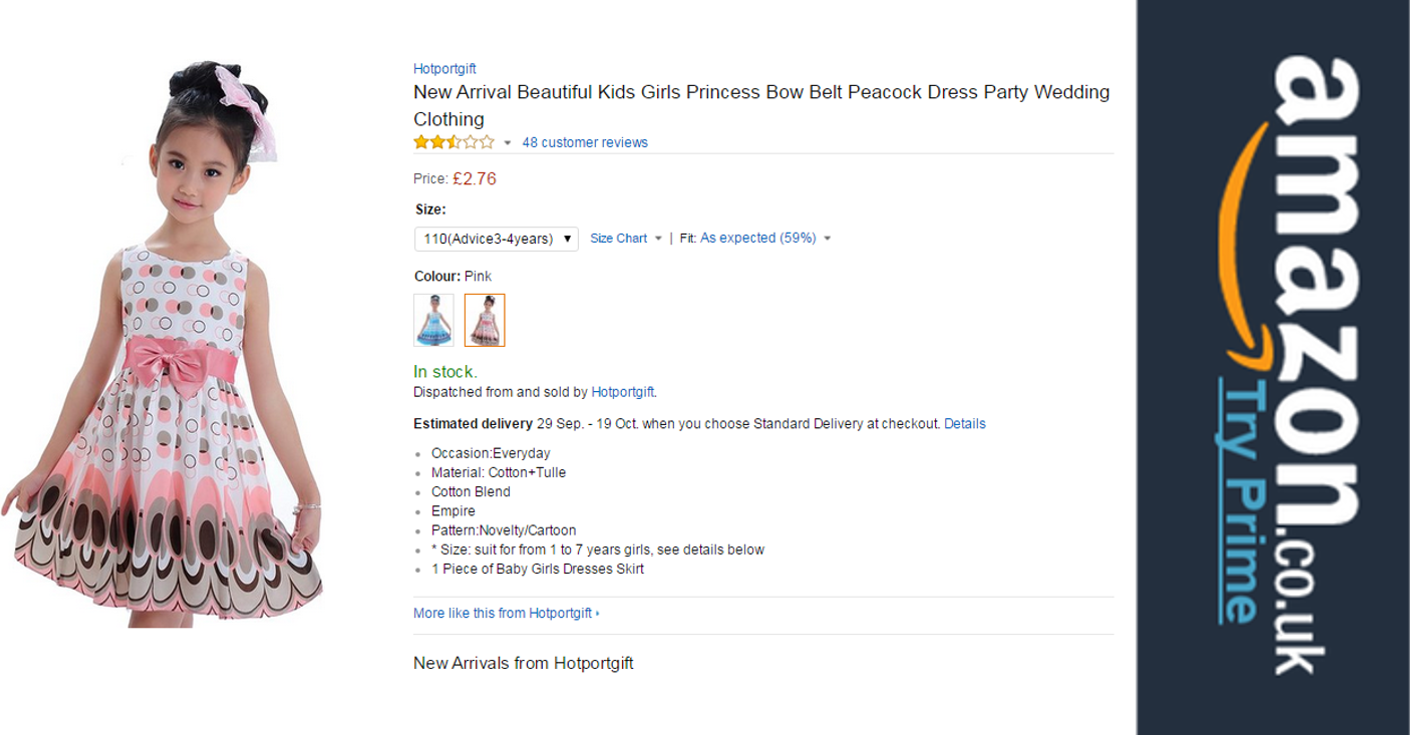Open the Hotportgift seller link under In stock
The image size is (1410, 735).
(x=623, y=392)
